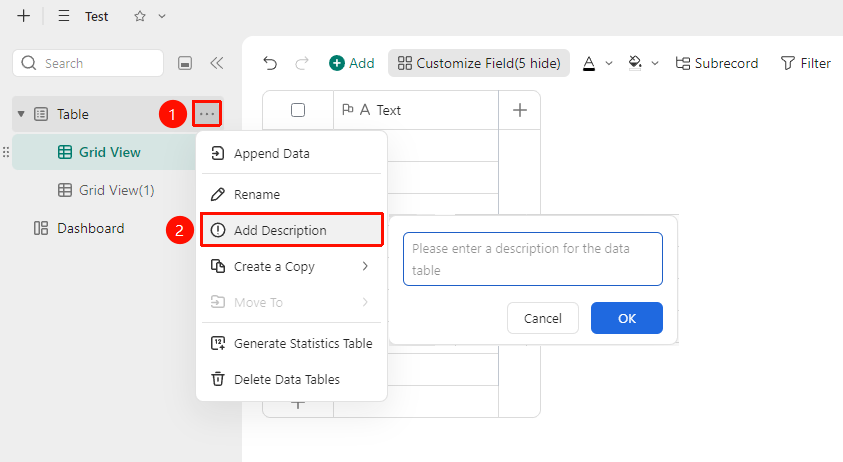
Task: Click the sidebar Search field
Action: tap(88, 63)
